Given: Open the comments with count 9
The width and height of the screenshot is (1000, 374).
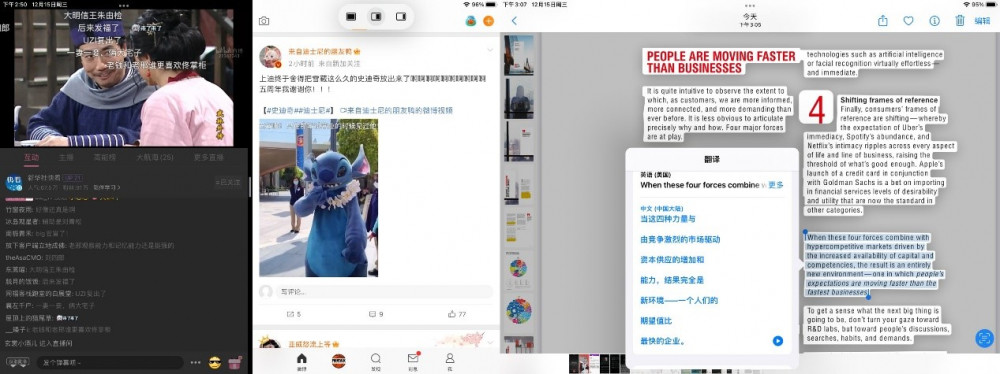Looking at the screenshot, I should coord(376,314).
